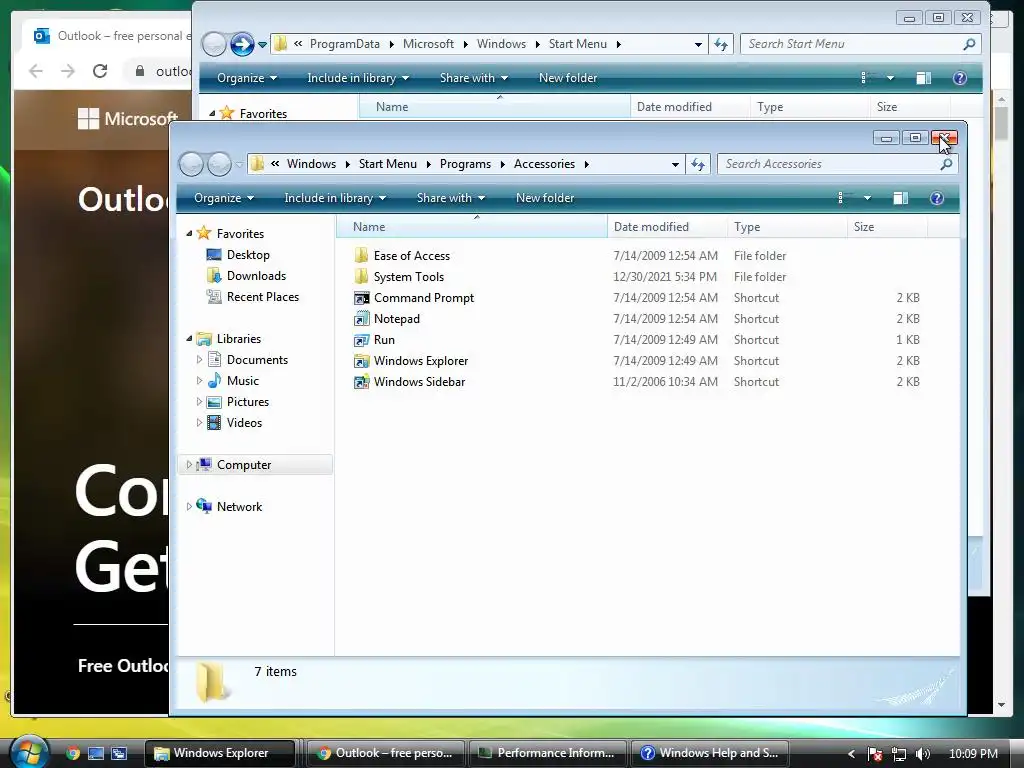The width and height of the screenshot is (1024, 768).
Task: Click Help icon in Start Menu window
Action: (x=959, y=78)
